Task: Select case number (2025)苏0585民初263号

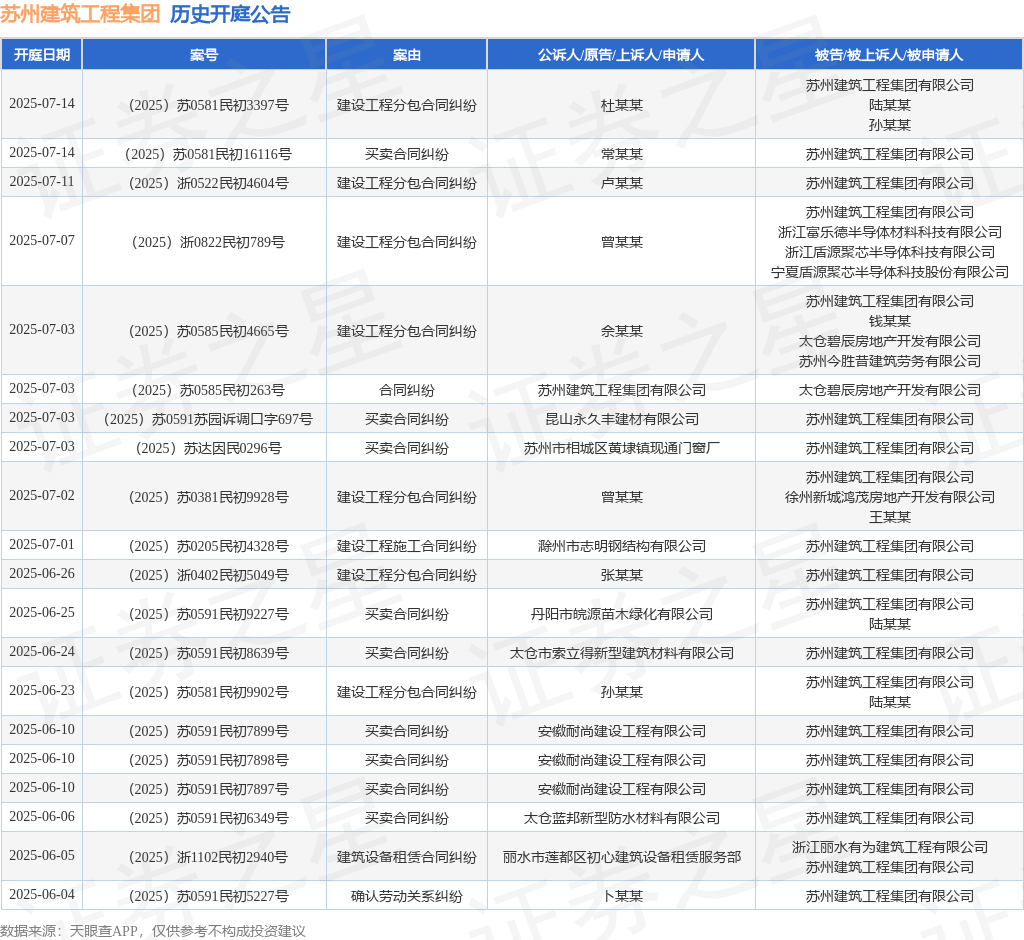Action: pyautogui.click(x=208, y=390)
